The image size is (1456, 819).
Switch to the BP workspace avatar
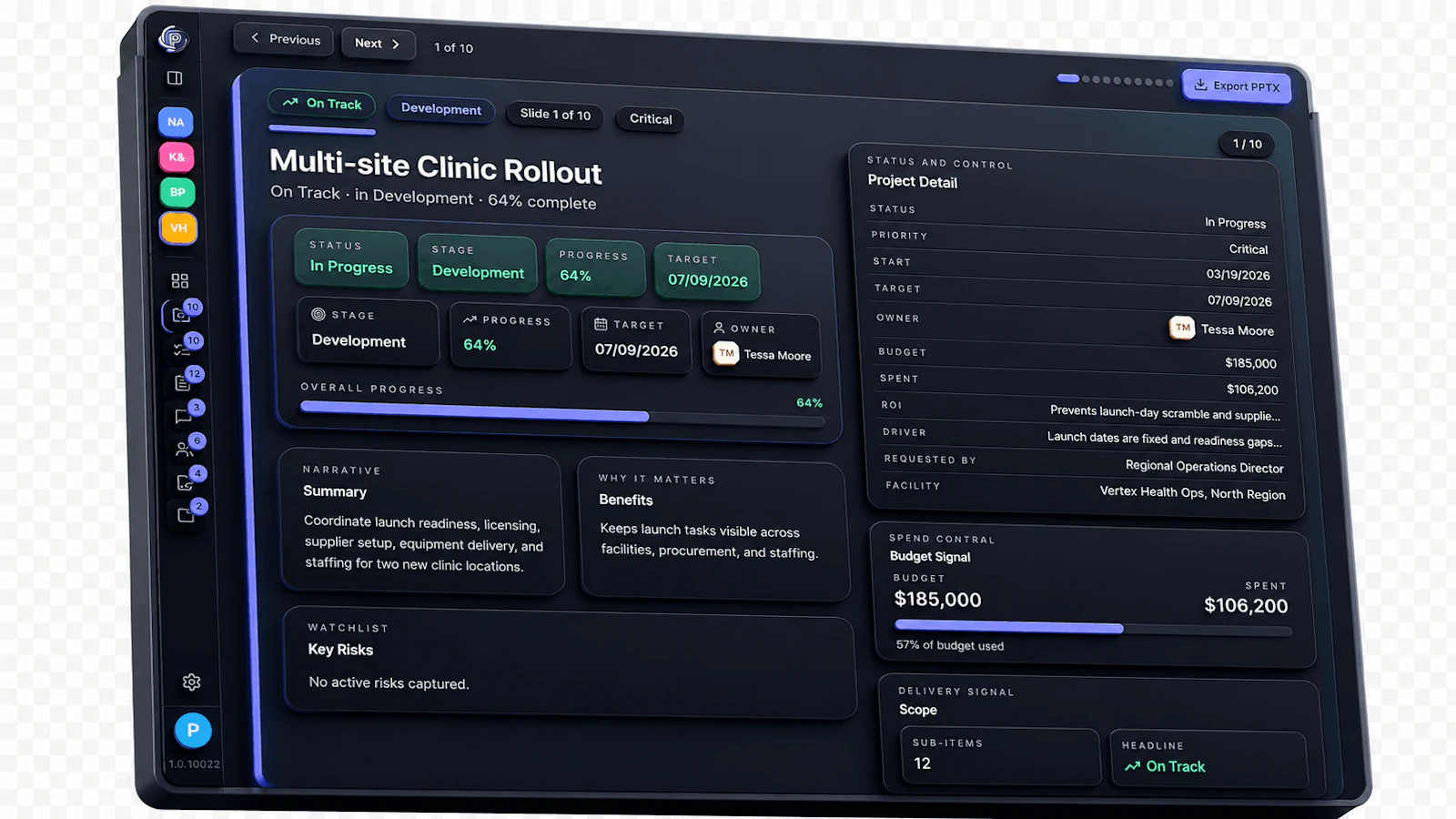point(177,192)
